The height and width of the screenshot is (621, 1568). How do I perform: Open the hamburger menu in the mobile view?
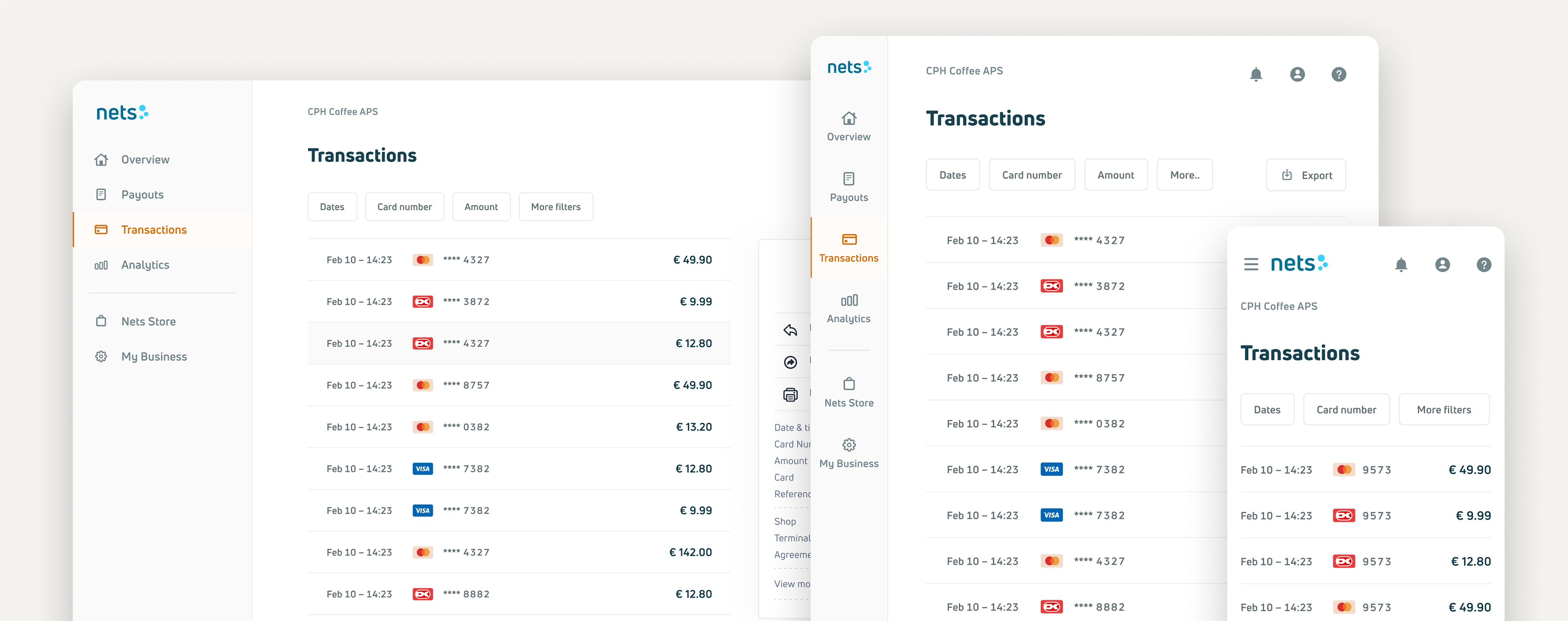pyautogui.click(x=1251, y=264)
